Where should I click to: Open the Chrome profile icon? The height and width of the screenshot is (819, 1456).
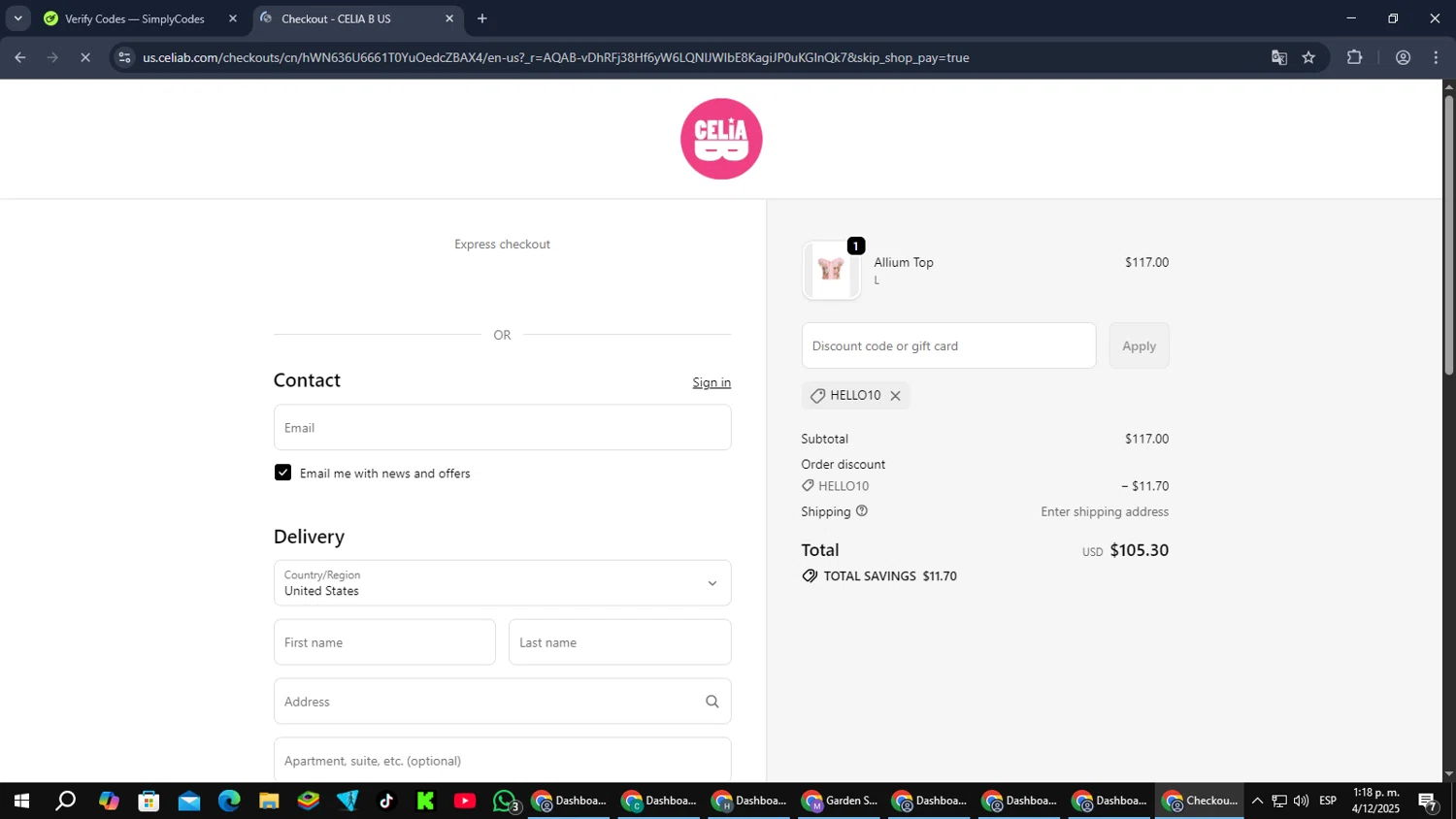pyautogui.click(x=1403, y=57)
